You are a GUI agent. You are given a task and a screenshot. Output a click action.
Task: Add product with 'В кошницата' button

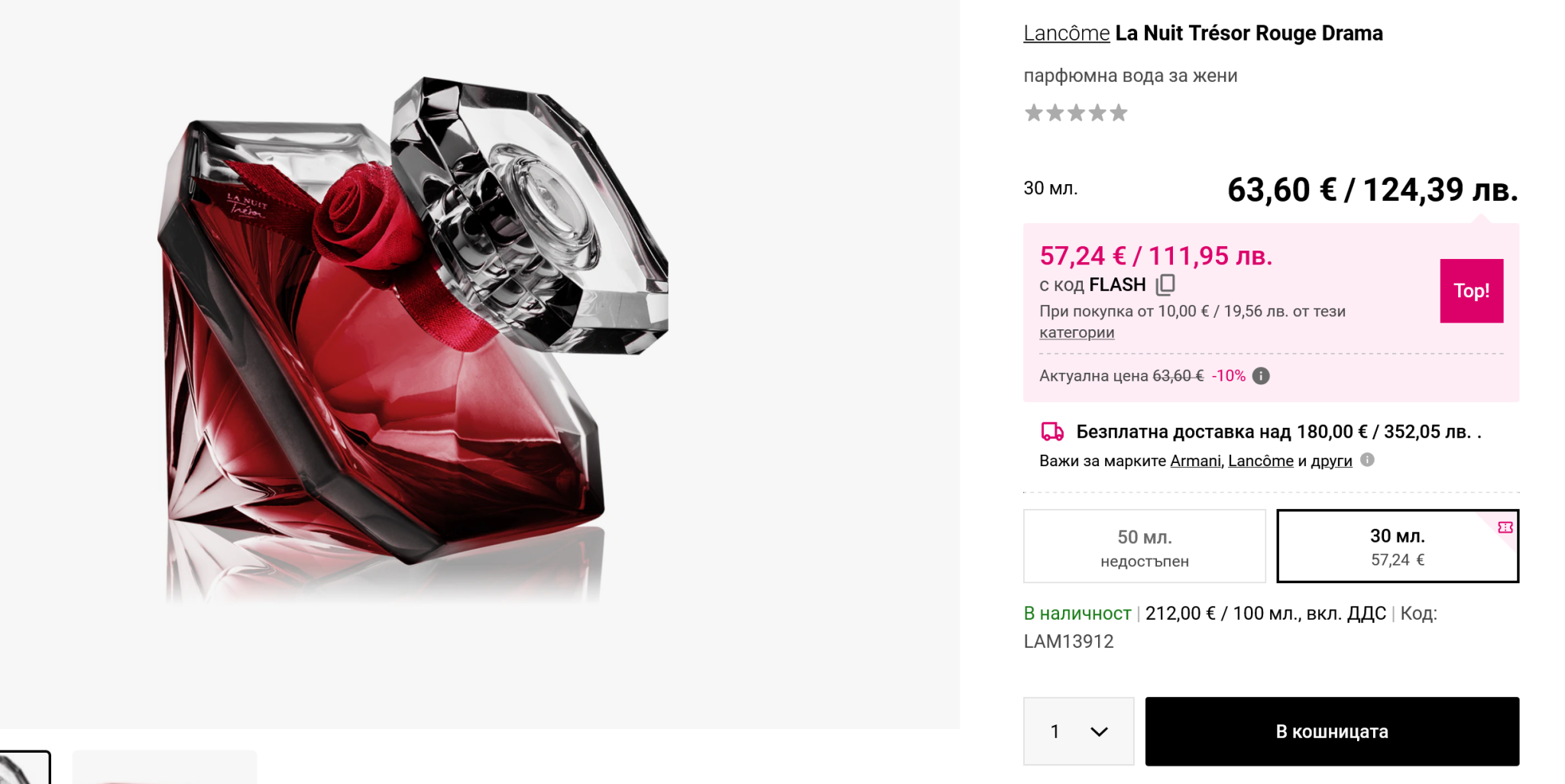click(1331, 731)
